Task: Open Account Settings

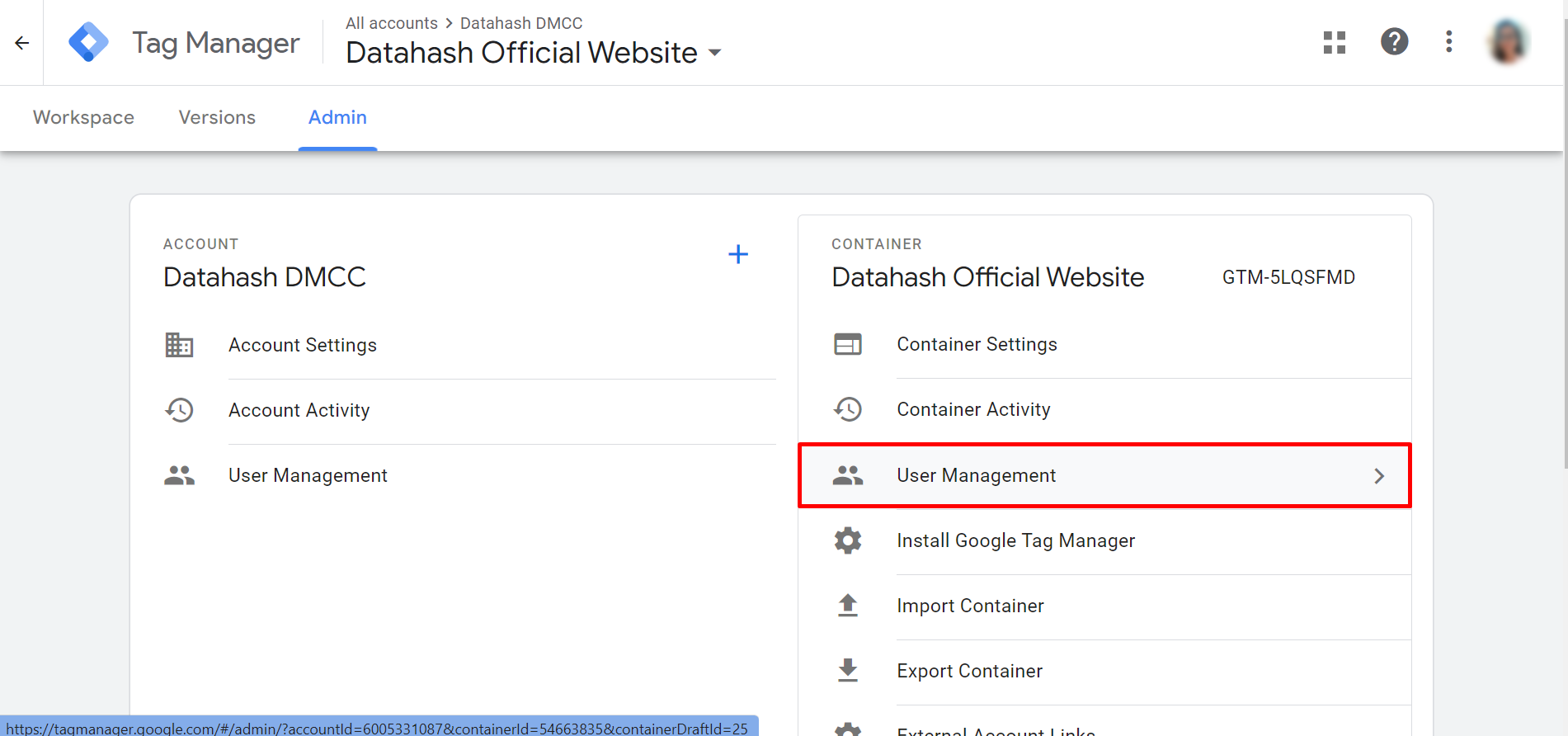Action: pyautogui.click(x=303, y=345)
